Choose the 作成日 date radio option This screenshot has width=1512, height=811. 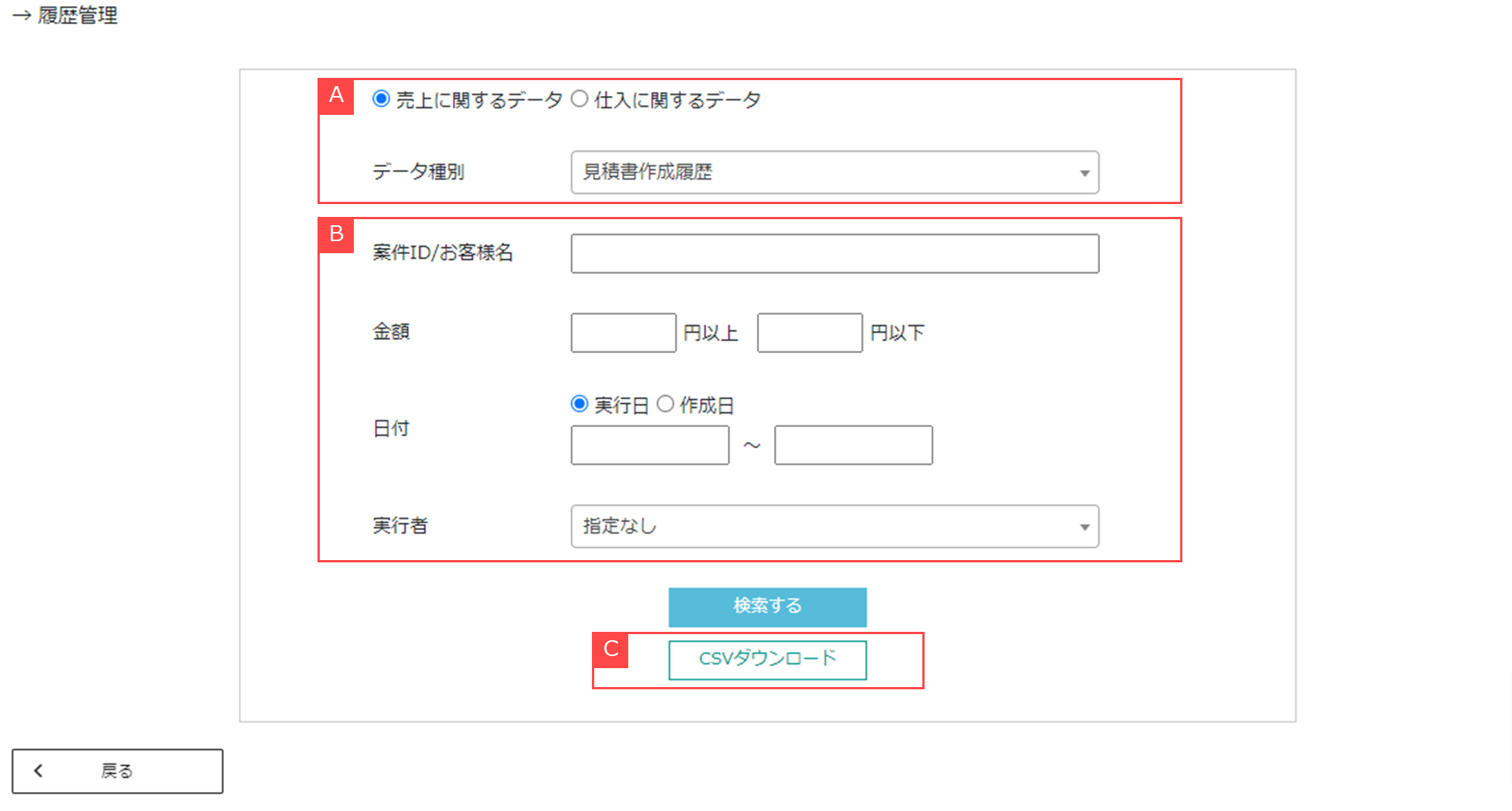(665, 404)
